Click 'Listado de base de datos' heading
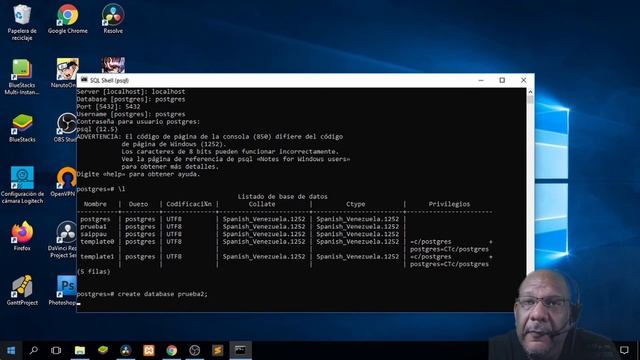The height and width of the screenshot is (360, 640). coord(282,197)
